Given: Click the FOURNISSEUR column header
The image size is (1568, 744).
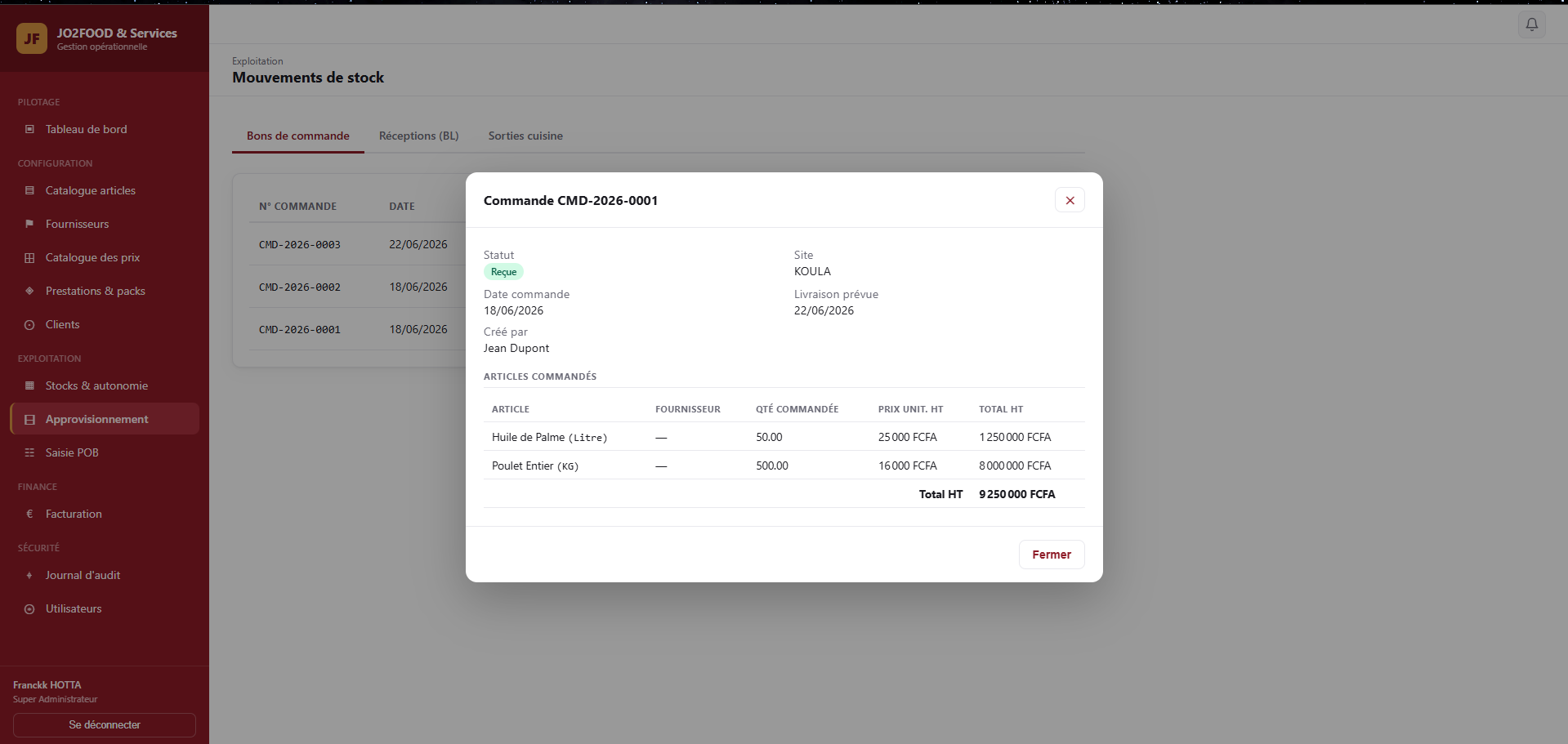Looking at the screenshot, I should coord(688,409).
